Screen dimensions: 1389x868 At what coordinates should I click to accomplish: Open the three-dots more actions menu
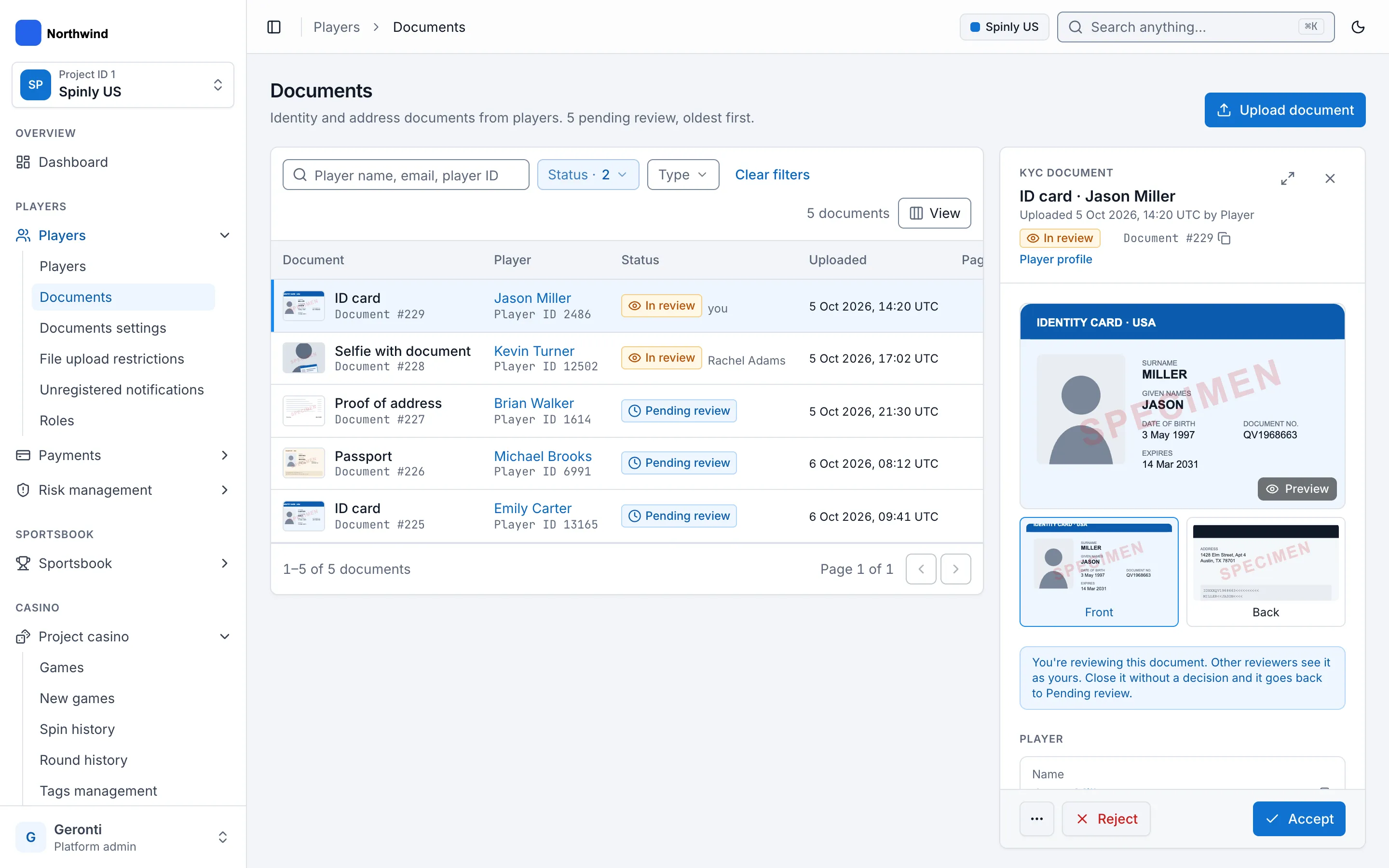tap(1036, 819)
